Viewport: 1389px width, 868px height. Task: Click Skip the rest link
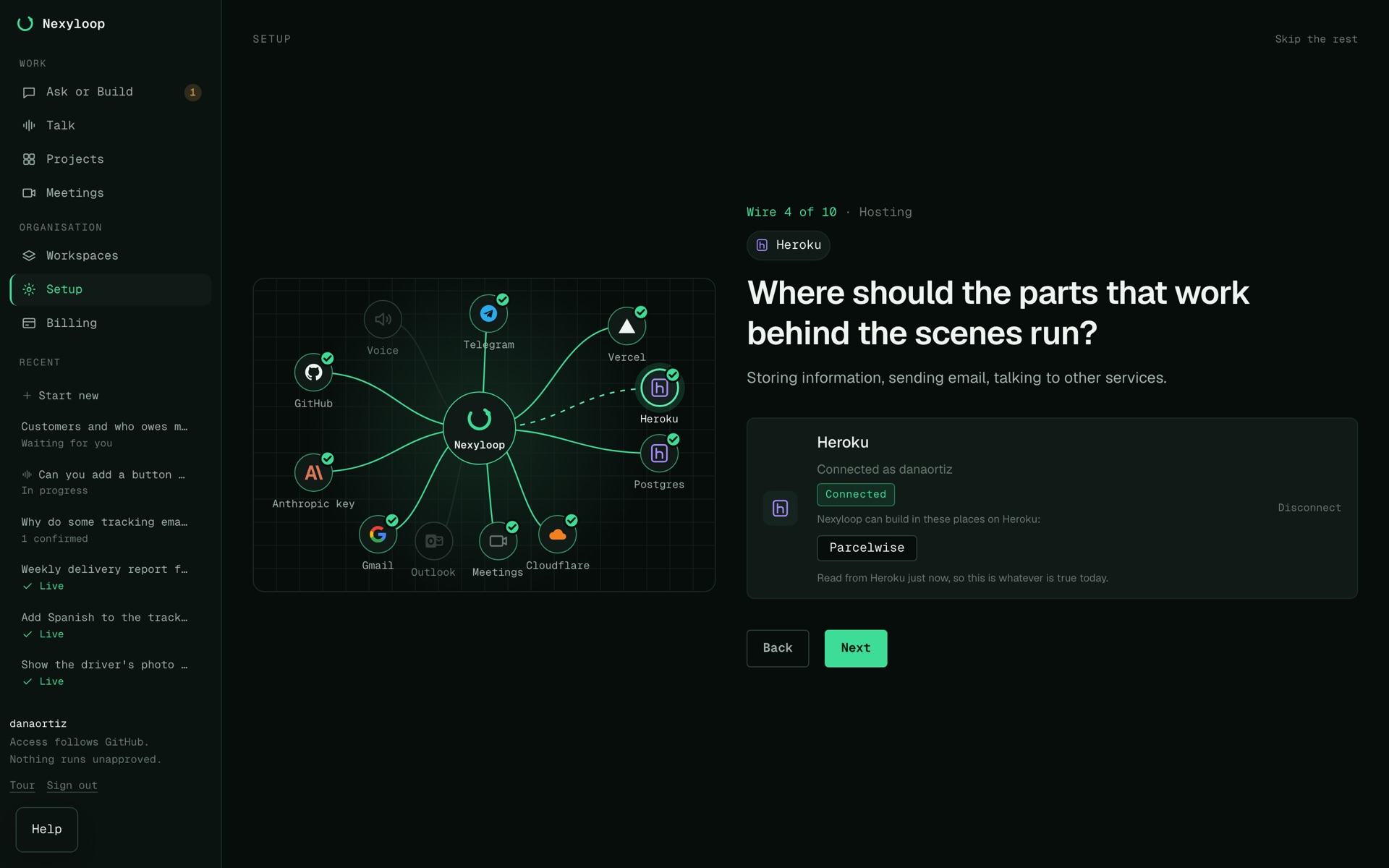pos(1316,40)
